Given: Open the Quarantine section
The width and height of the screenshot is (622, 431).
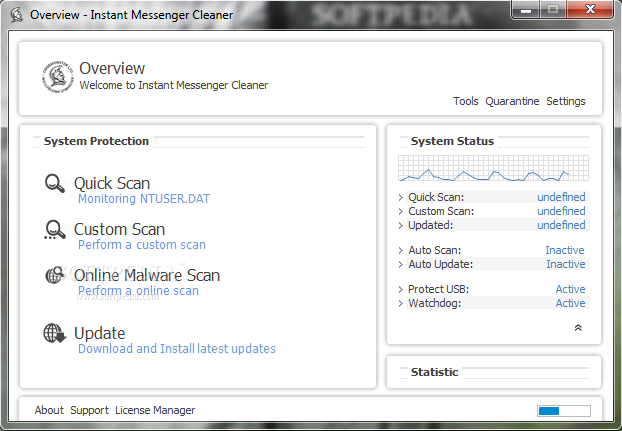Looking at the screenshot, I should [x=512, y=101].
